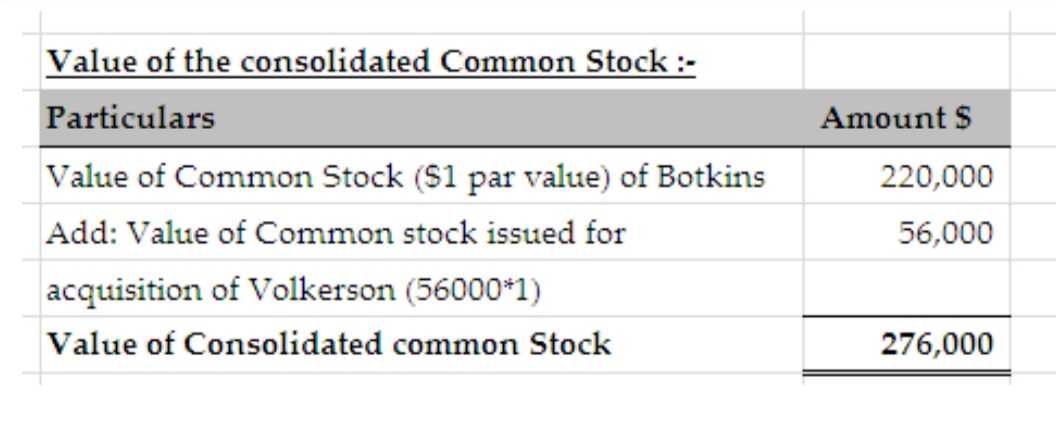Select the 'Value of the consolidated Common Stock' title cell
Screen dimensions: 1056x426
pos(372,63)
